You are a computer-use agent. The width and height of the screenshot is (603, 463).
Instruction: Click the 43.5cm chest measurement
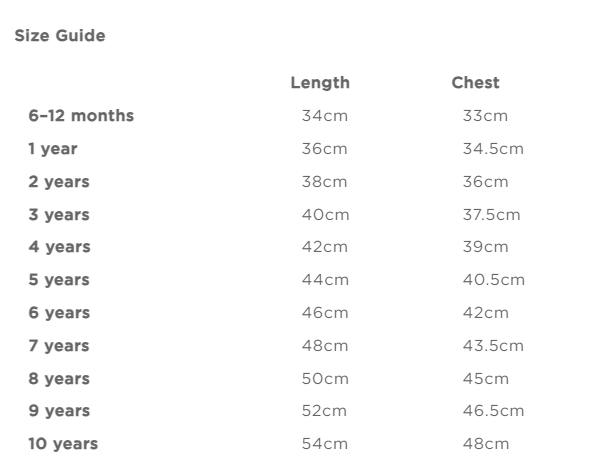[x=492, y=346]
